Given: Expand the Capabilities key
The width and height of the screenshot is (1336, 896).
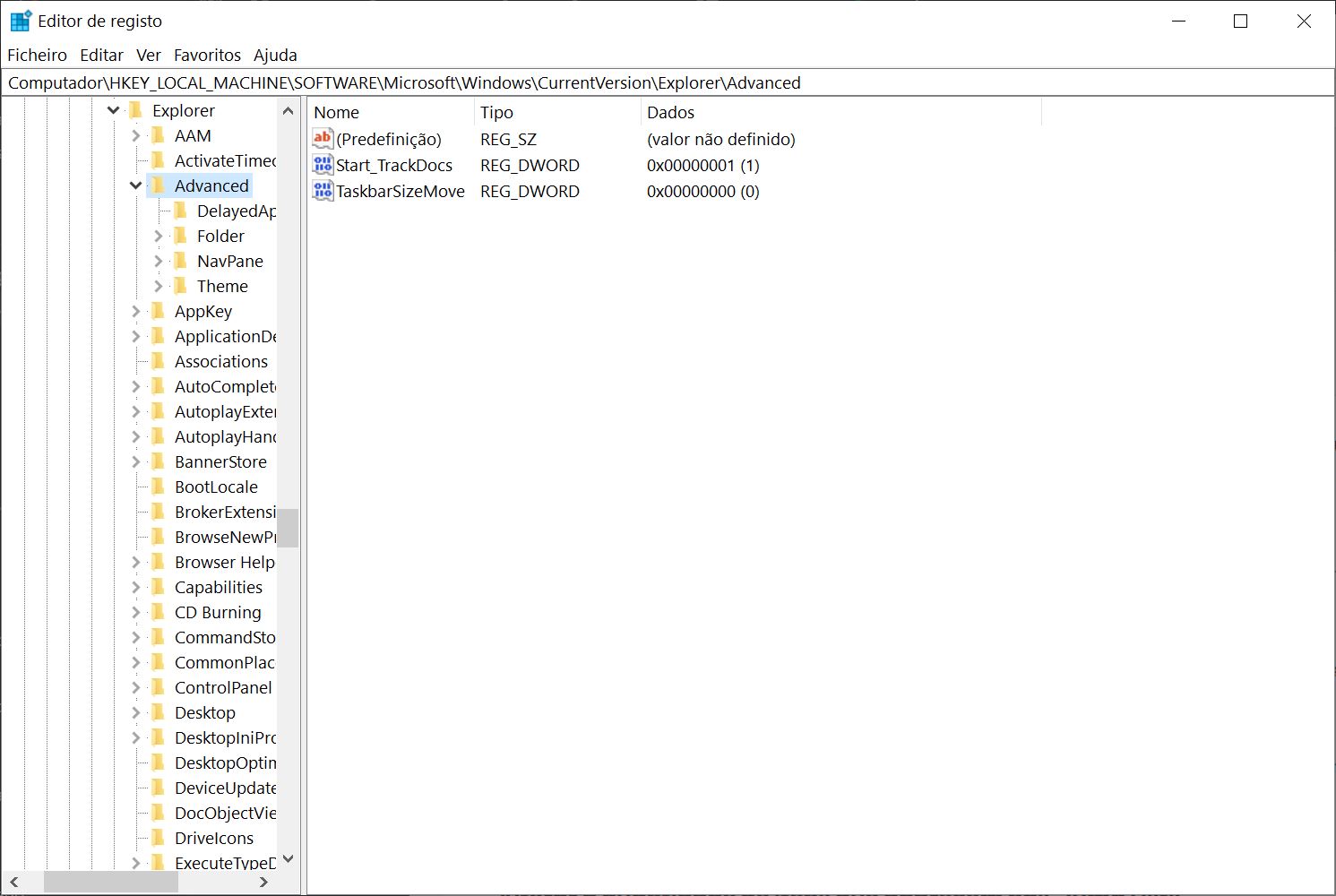Looking at the screenshot, I should pyautogui.click(x=136, y=587).
